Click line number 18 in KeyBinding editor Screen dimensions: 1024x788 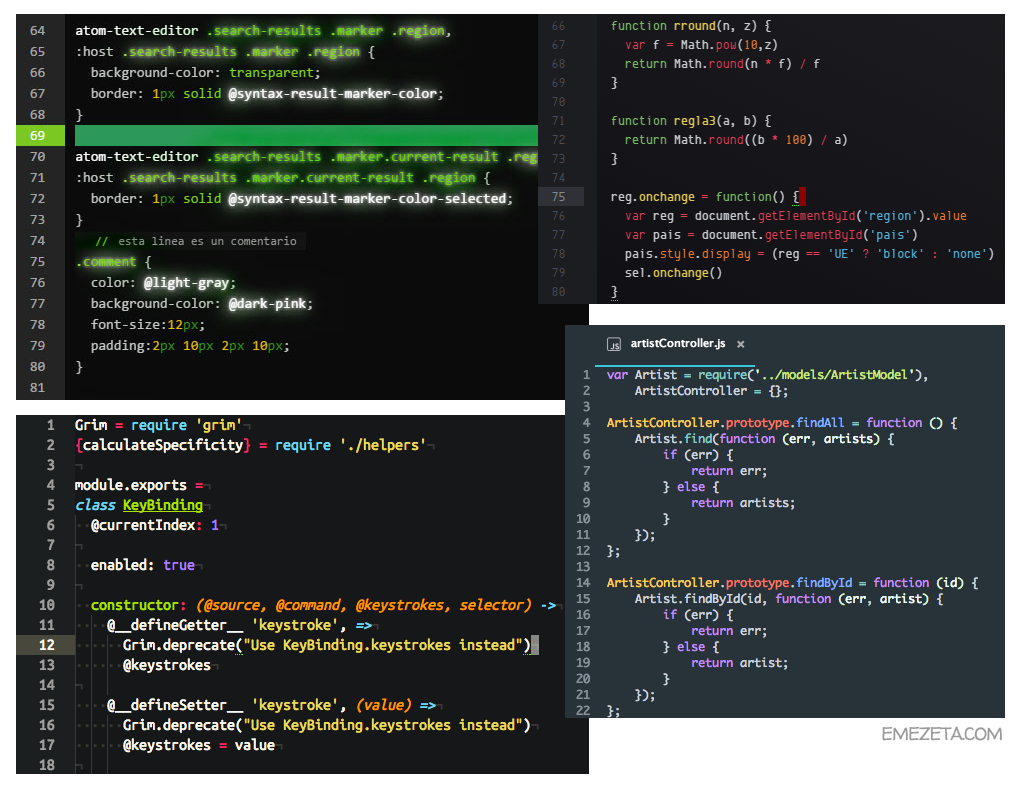coord(46,764)
